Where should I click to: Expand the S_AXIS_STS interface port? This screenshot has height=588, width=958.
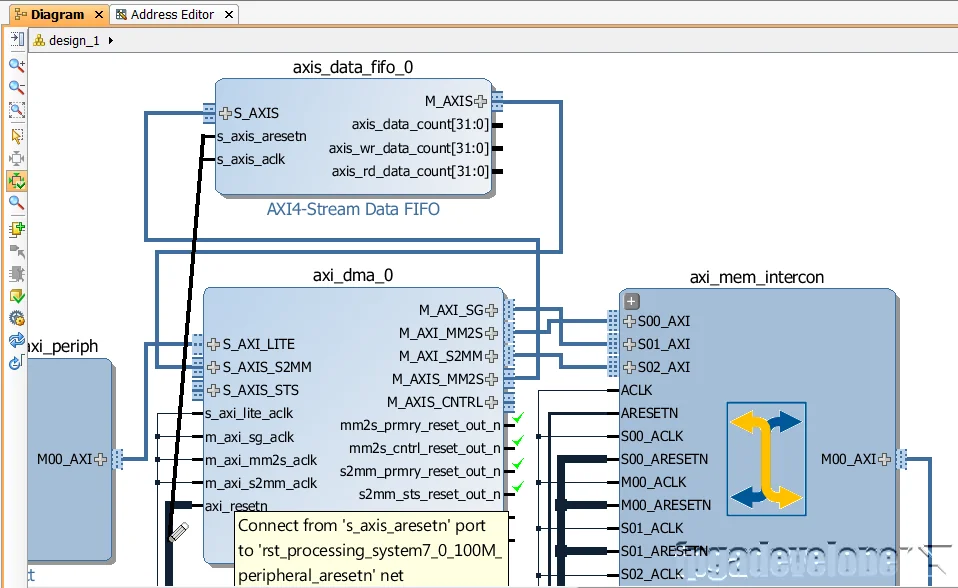pyautogui.click(x=213, y=390)
